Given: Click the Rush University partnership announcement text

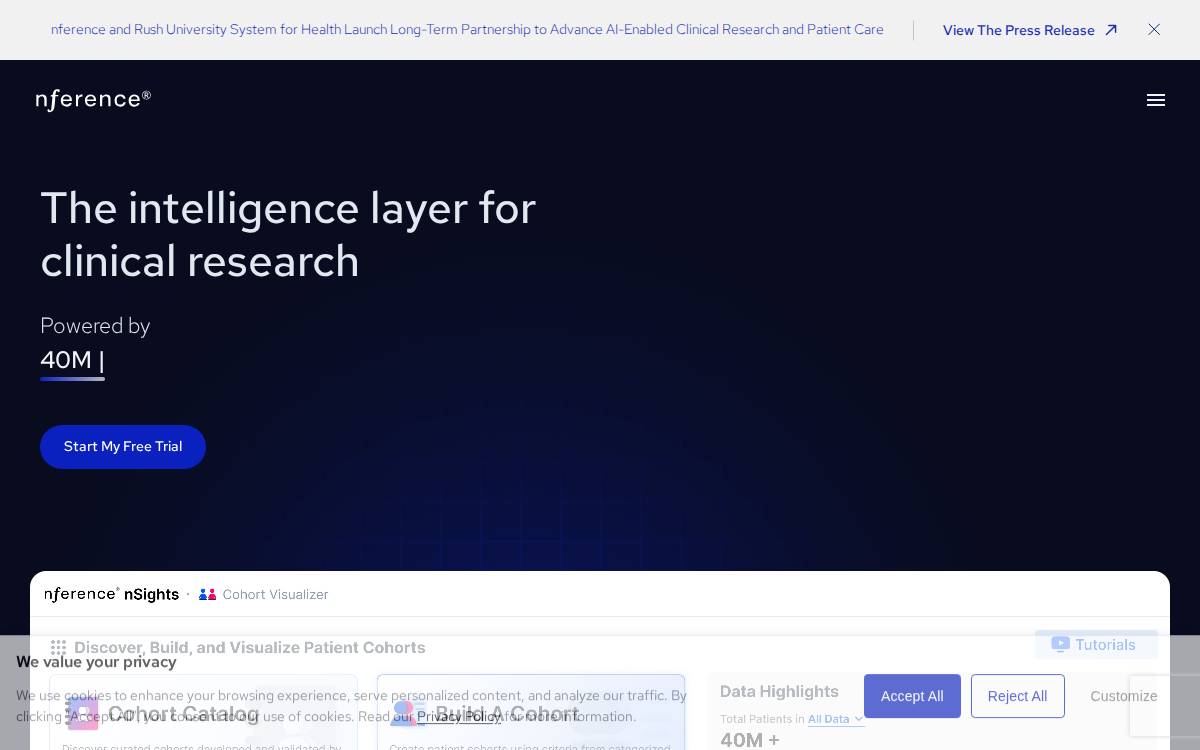Looking at the screenshot, I should pos(467,30).
